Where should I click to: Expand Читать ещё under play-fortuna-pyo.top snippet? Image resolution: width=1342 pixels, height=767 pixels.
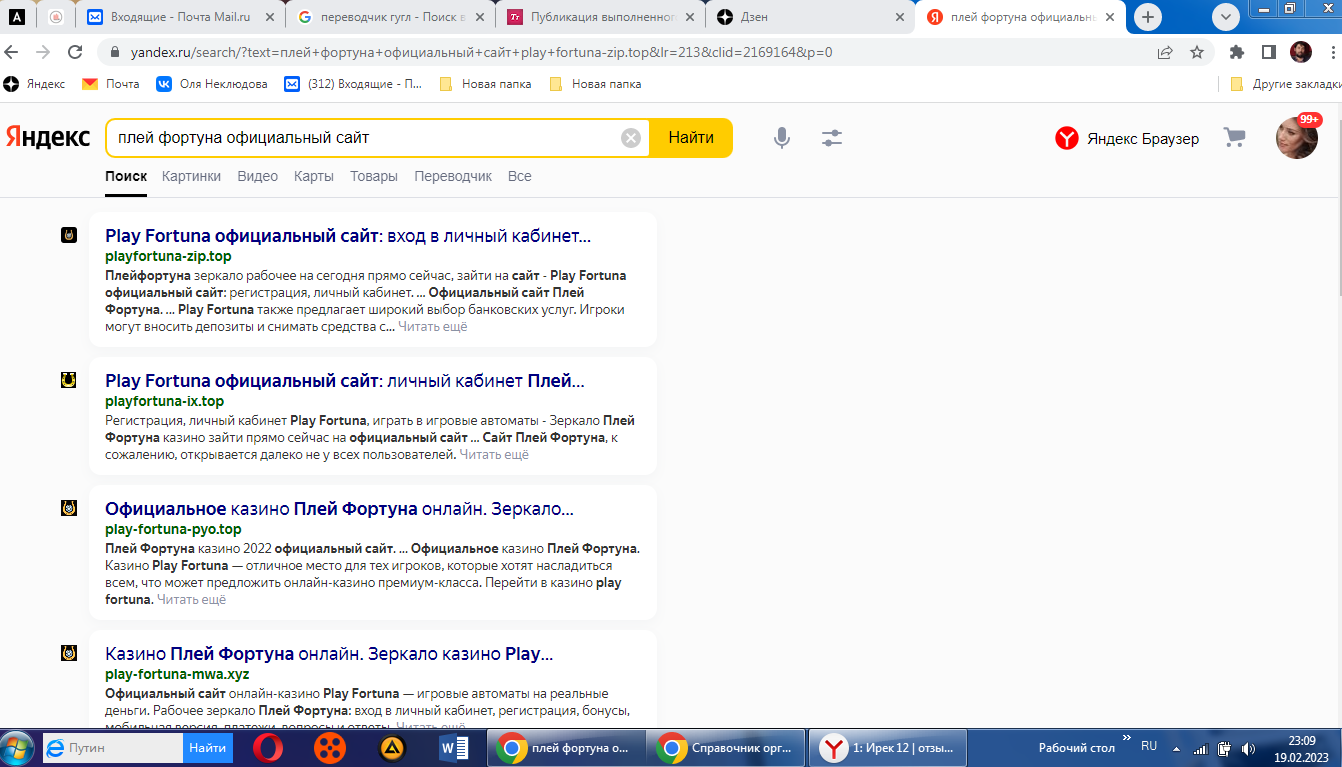click(192, 599)
